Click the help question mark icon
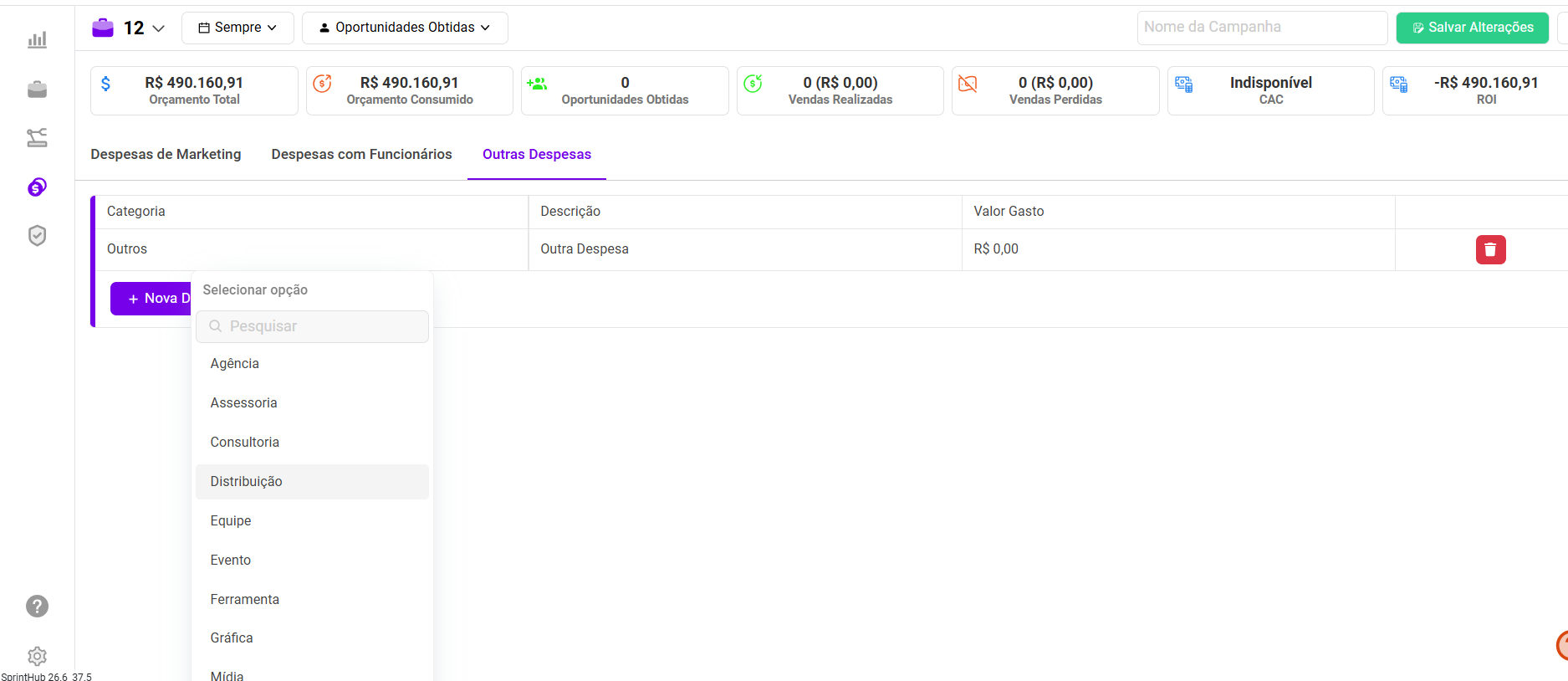The image size is (1568, 681). (x=37, y=606)
